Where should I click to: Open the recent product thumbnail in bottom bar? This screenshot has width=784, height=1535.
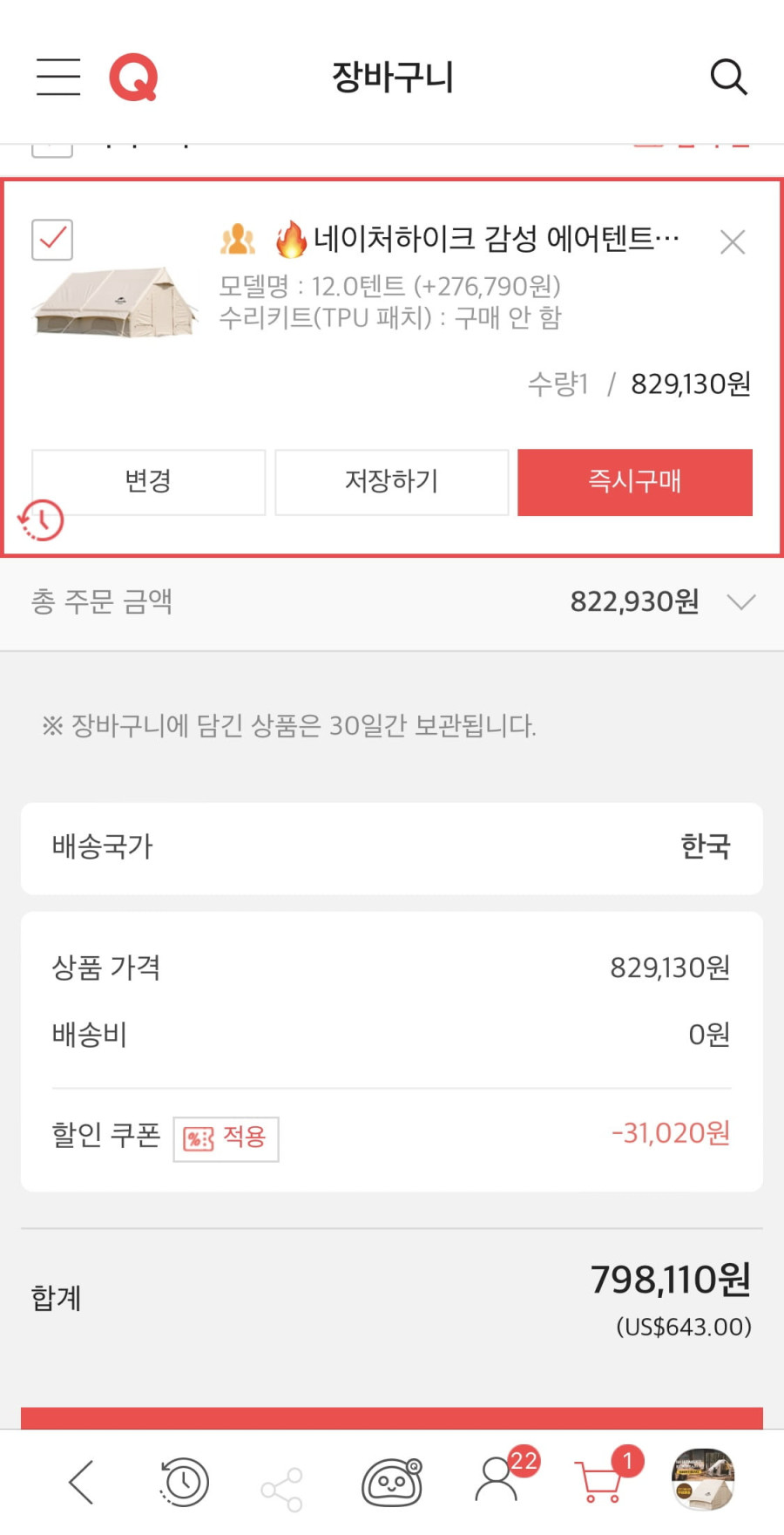(703, 1479)
